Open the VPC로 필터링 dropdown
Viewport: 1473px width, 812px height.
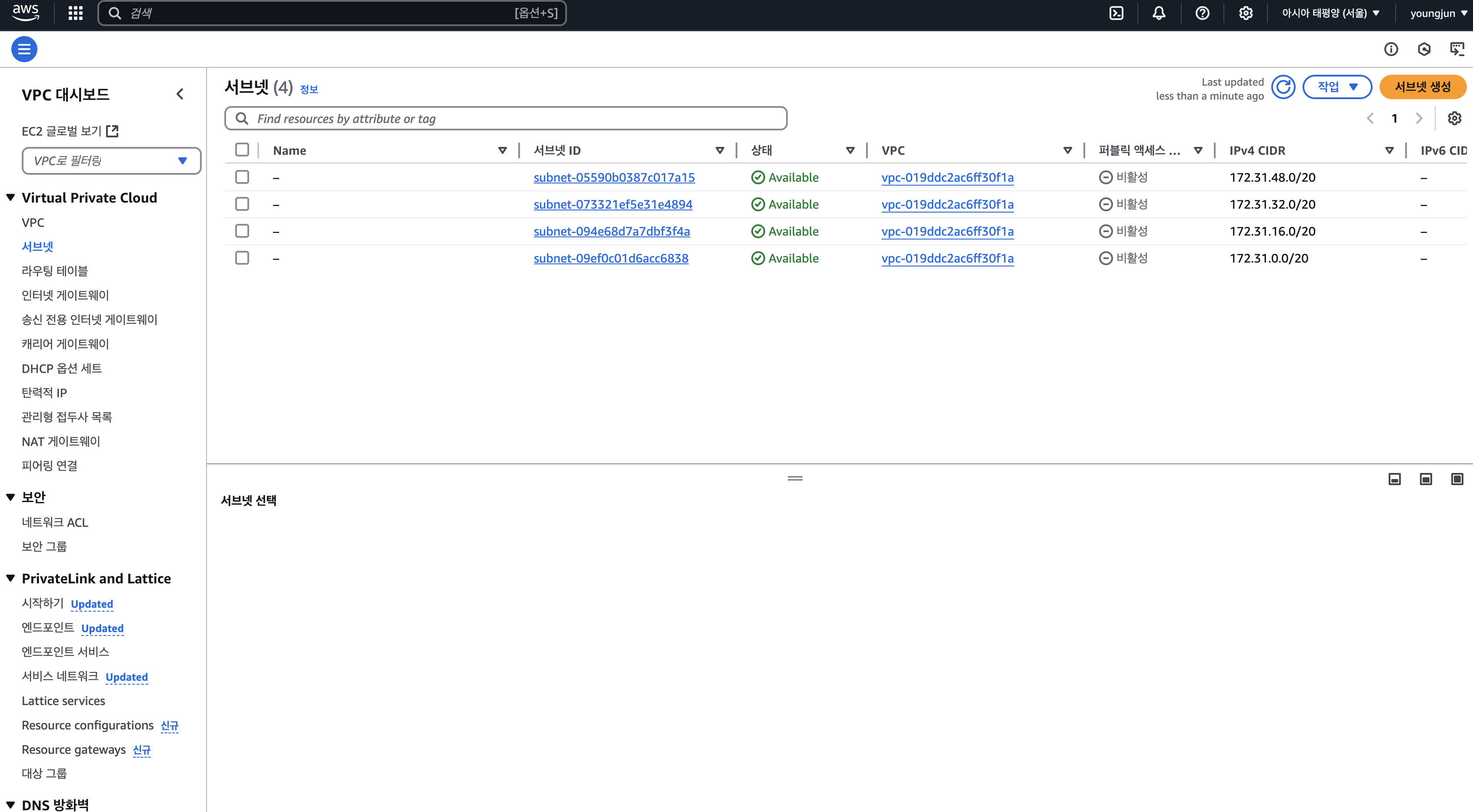pyautogui.click(x=111, y=161)
